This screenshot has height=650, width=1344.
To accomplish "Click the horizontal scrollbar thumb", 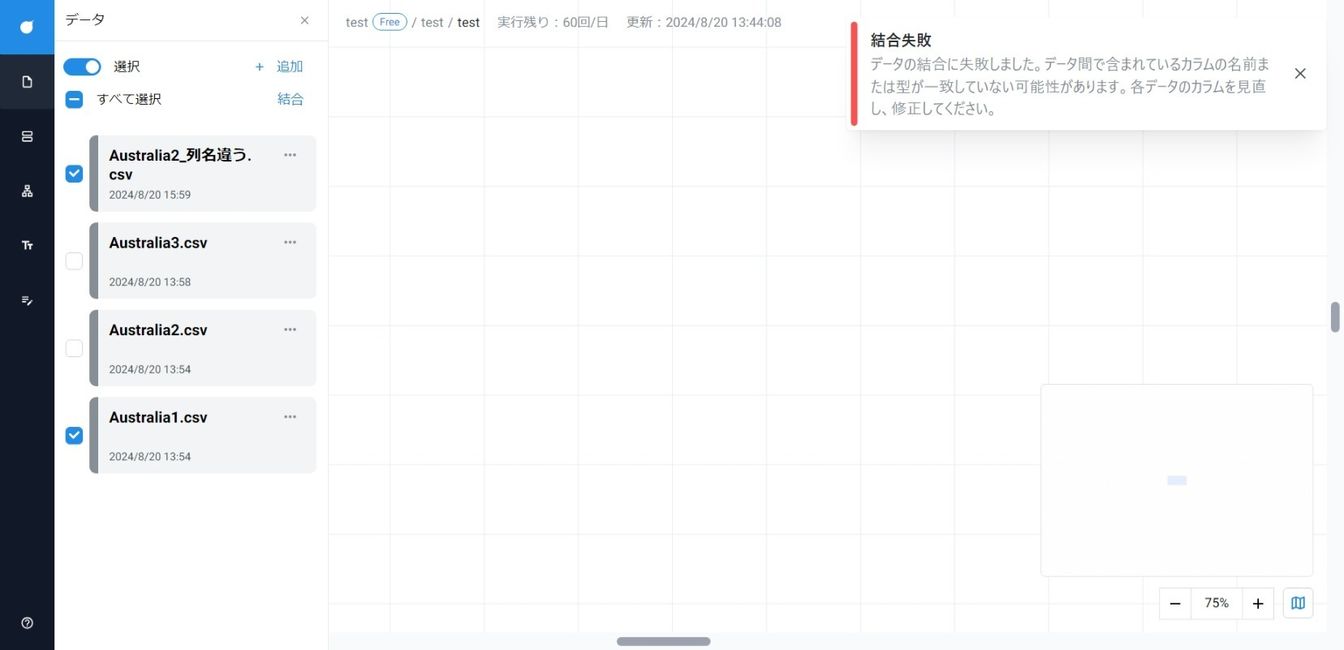I will pos(664,641).
